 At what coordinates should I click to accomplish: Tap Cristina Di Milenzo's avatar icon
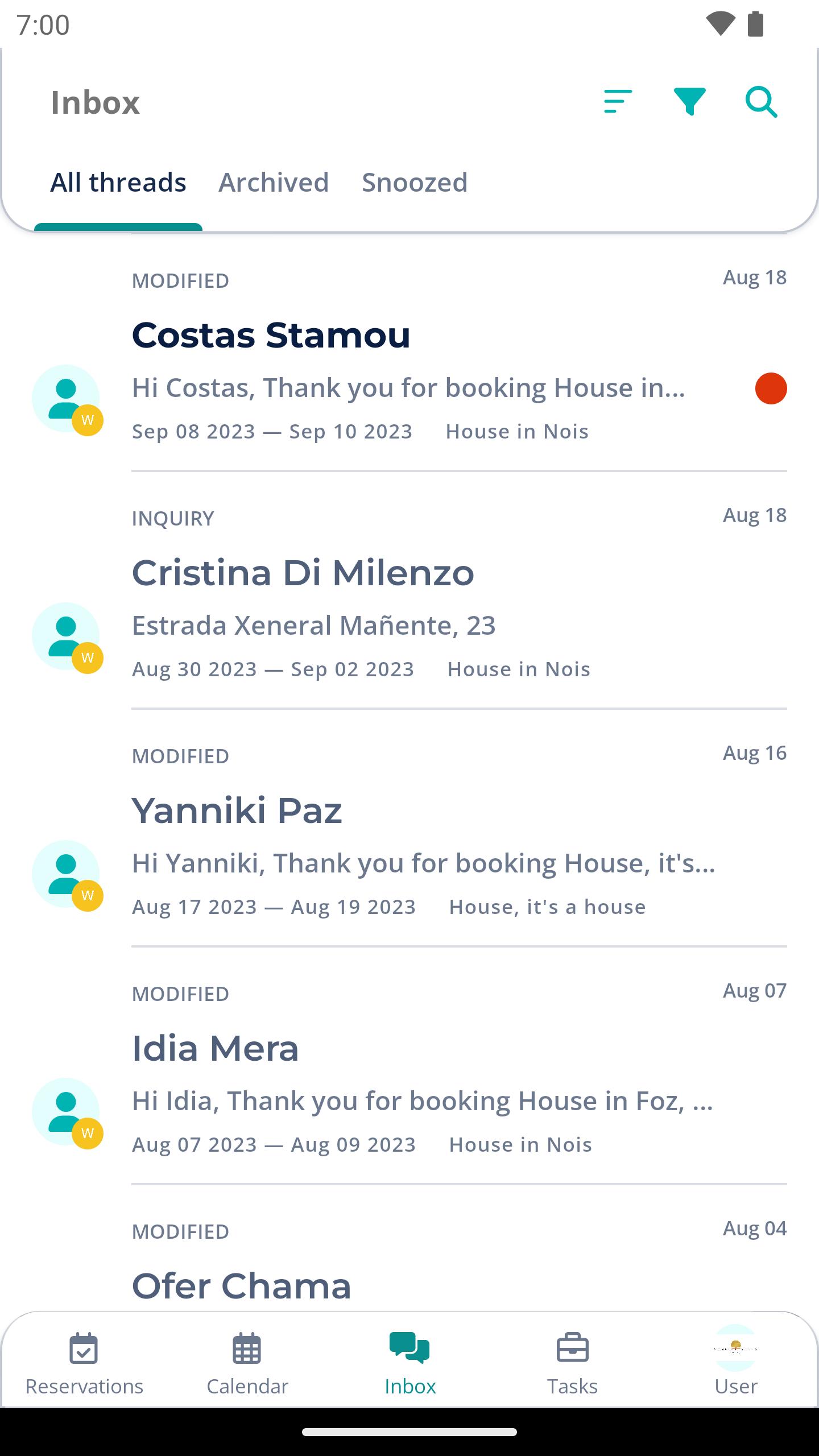click(x=67, y=637)
